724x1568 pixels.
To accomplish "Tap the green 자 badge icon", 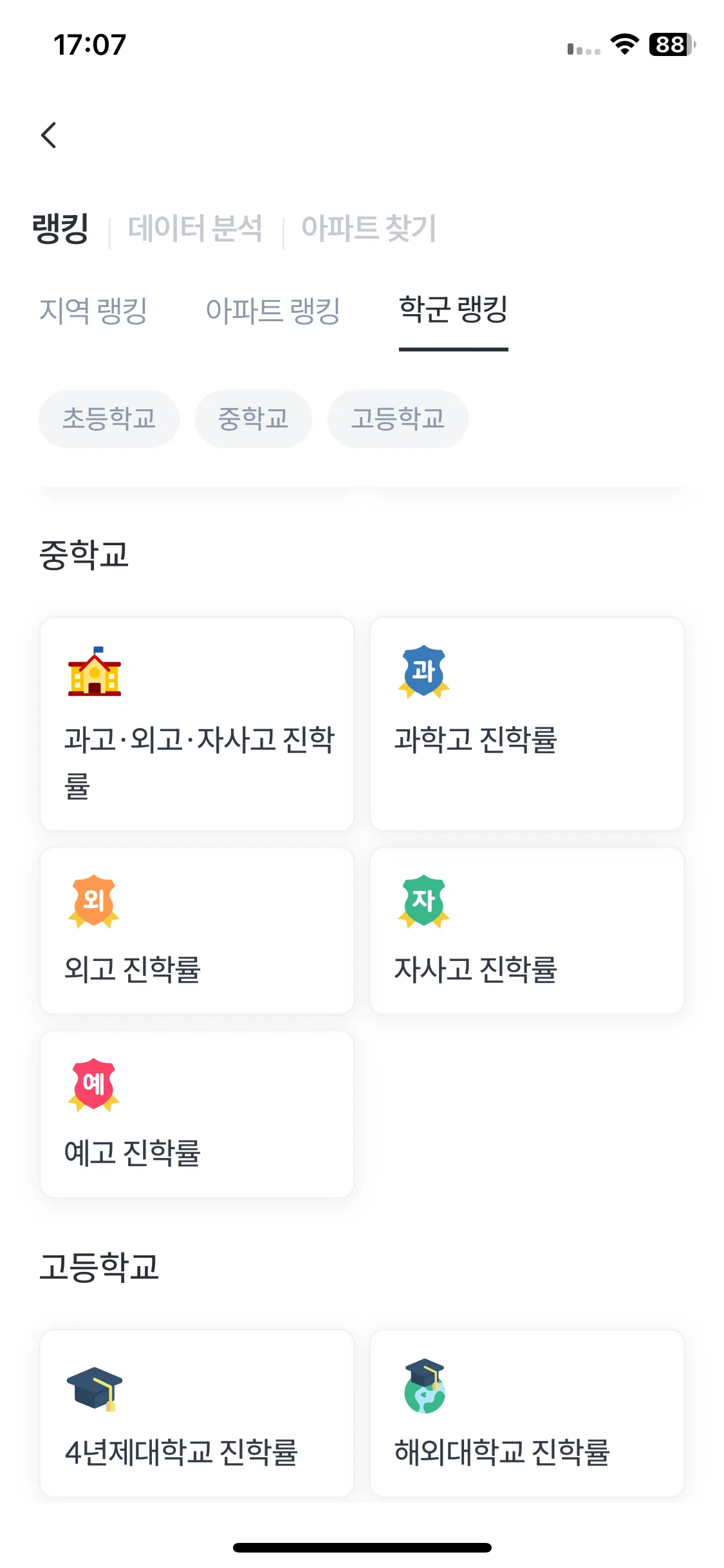I will (423, 901).
